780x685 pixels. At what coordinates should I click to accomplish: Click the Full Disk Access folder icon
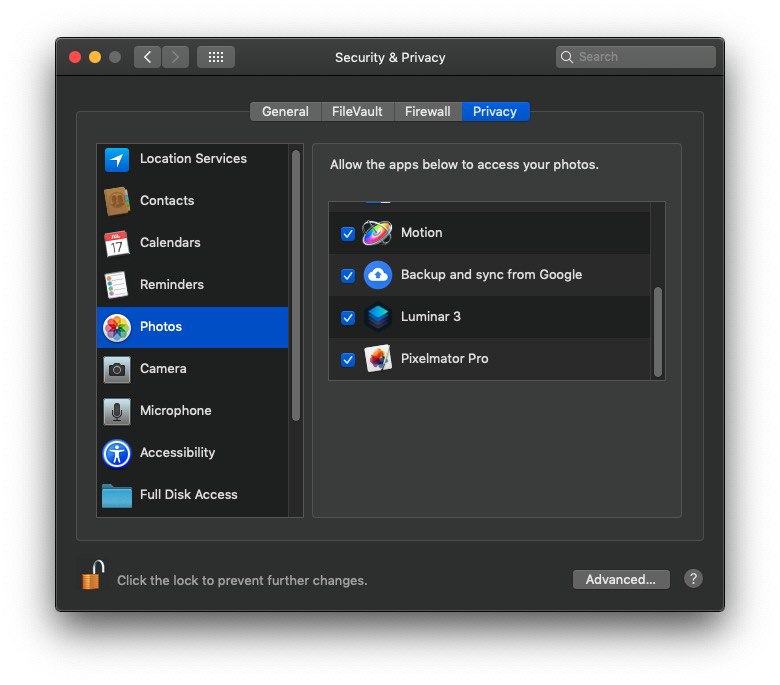point(117,495)
